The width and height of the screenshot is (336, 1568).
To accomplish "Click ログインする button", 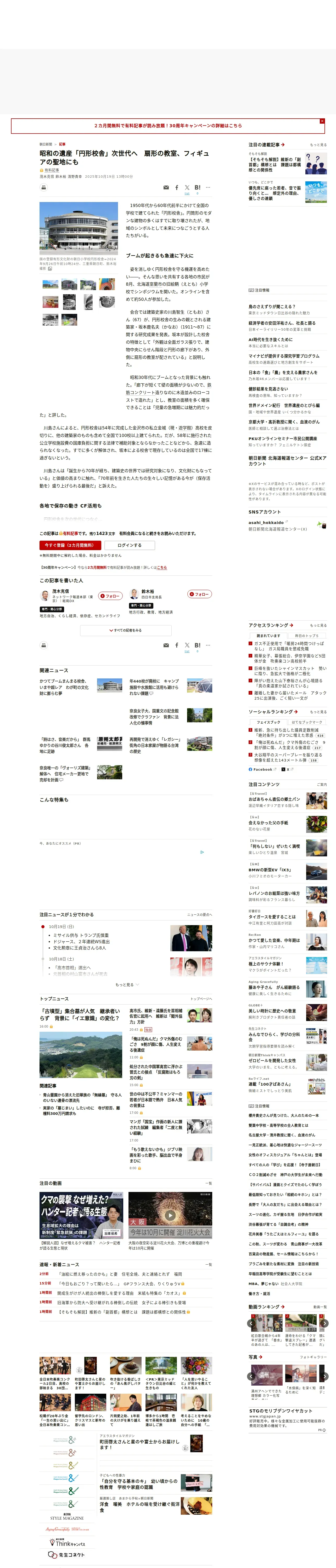I will [129, 545].
